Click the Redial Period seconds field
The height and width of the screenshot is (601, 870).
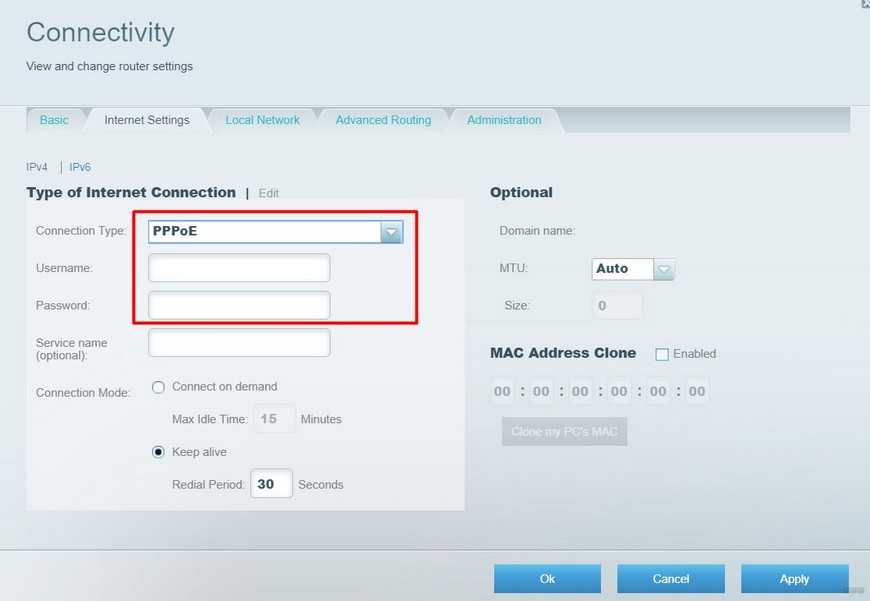(x=271, y=484)
